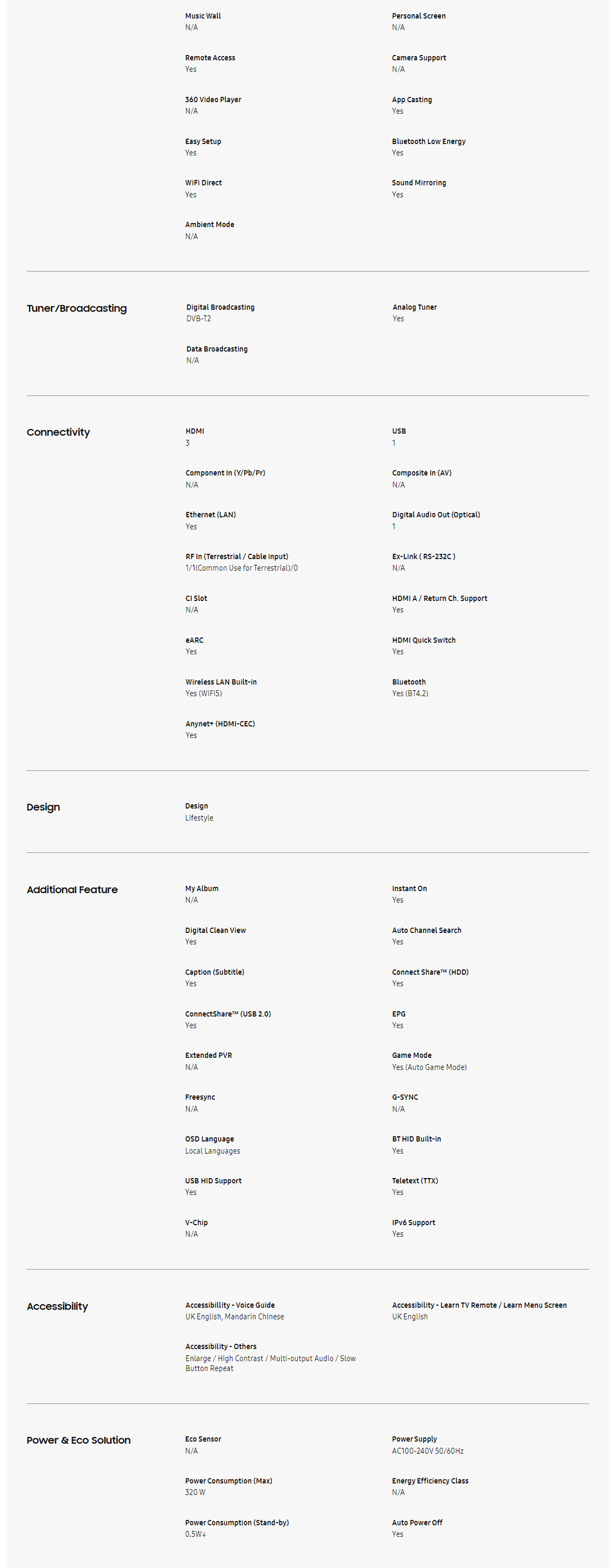This screenshot has height=1568, width=613.
Task: Select the HDMI Quick Switch label
Action: 423,640
